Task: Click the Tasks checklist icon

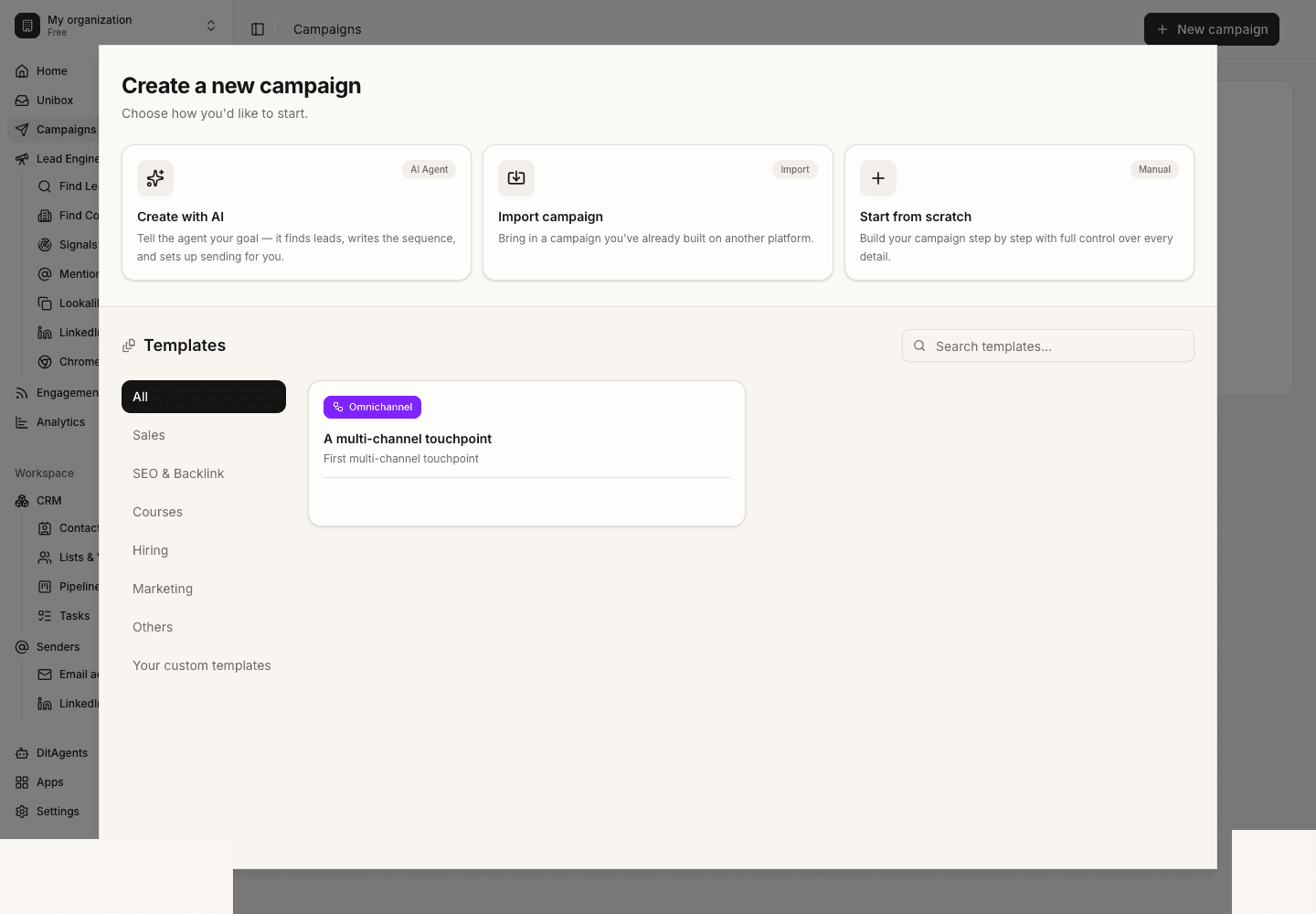Action: [x=45, y=616]
